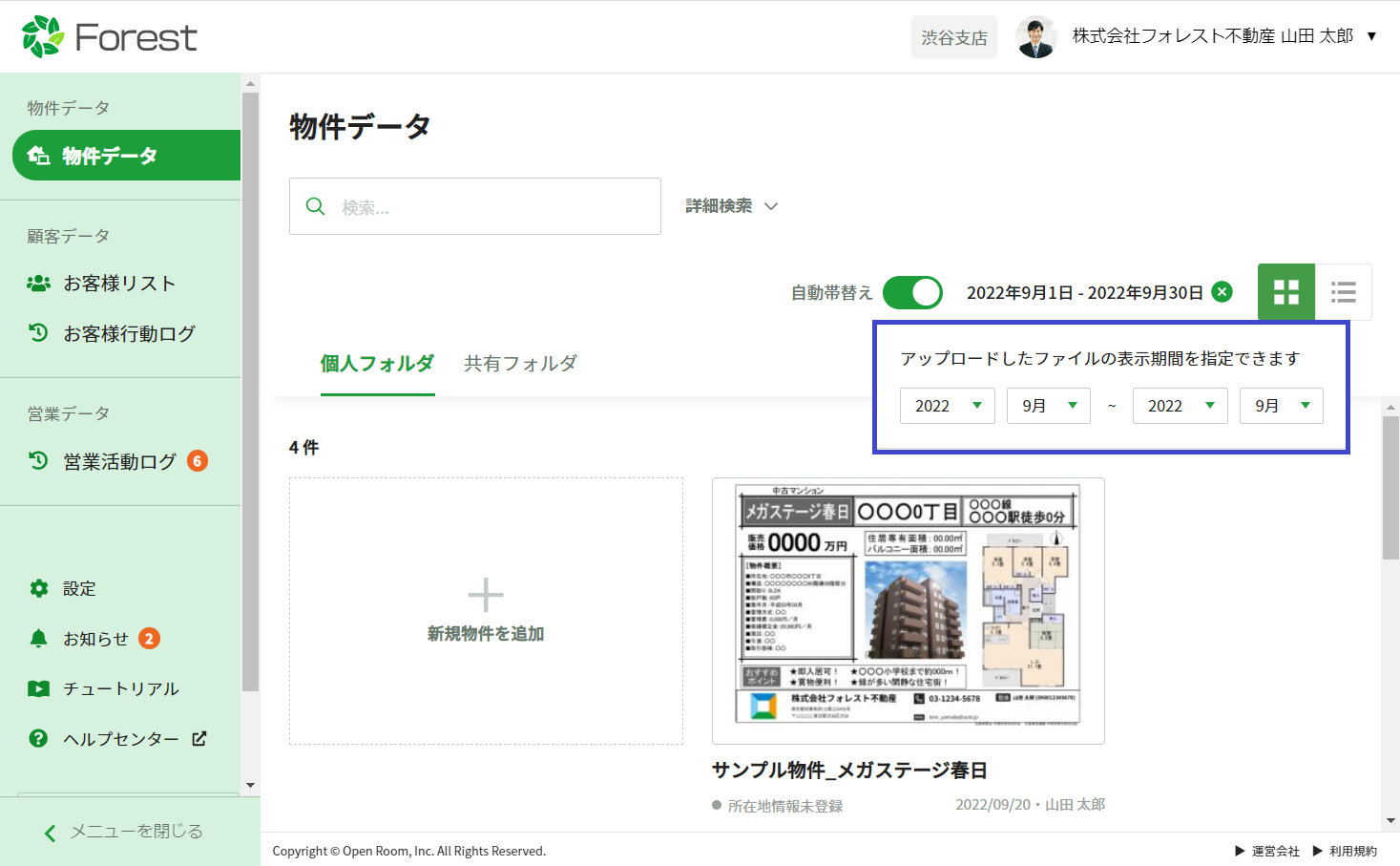Open ヘルプセンター in new window

pyautogui.click(x=120, y=739)
